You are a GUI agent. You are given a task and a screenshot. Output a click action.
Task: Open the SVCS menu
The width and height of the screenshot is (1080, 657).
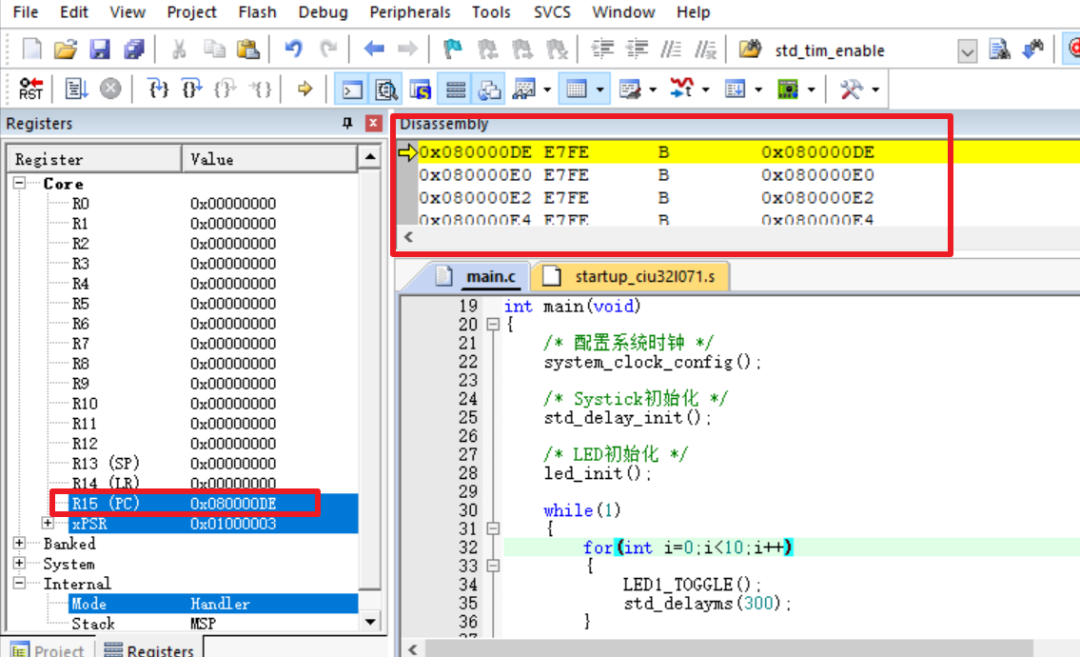(552, 12)
